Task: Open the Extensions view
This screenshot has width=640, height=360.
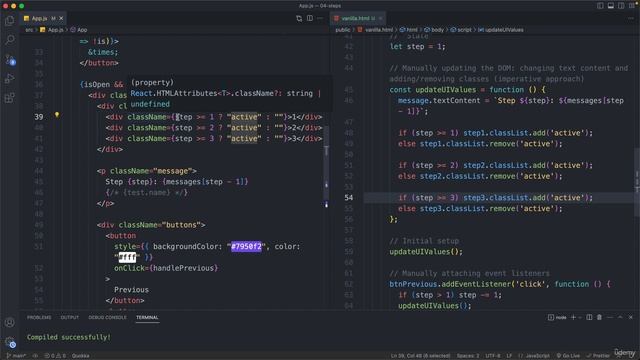Action: (9, 98)
